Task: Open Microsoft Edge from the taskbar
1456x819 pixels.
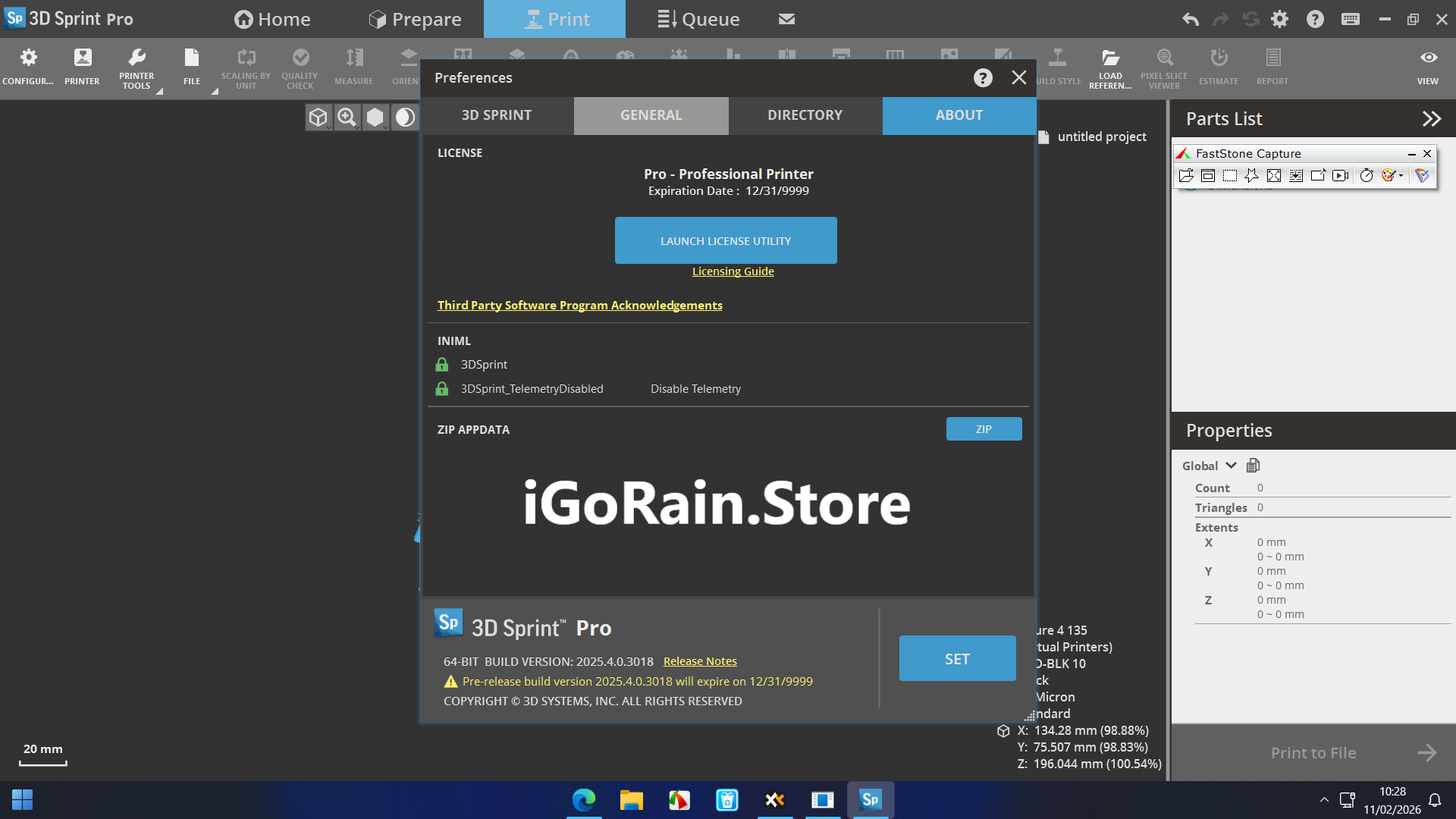Action: (x=583, y=800)
